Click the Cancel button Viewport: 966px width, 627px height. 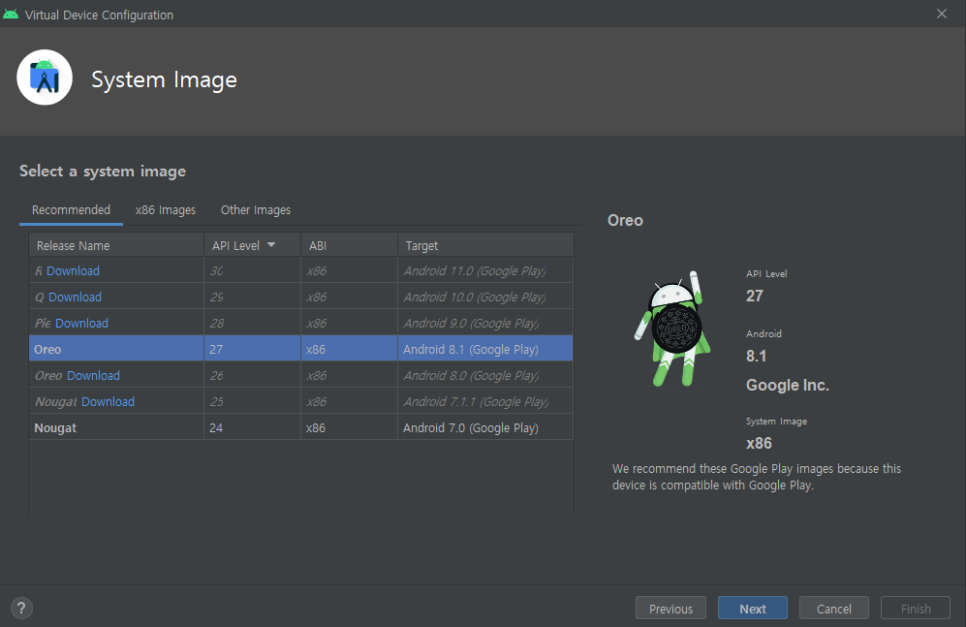tap(834, 609)
